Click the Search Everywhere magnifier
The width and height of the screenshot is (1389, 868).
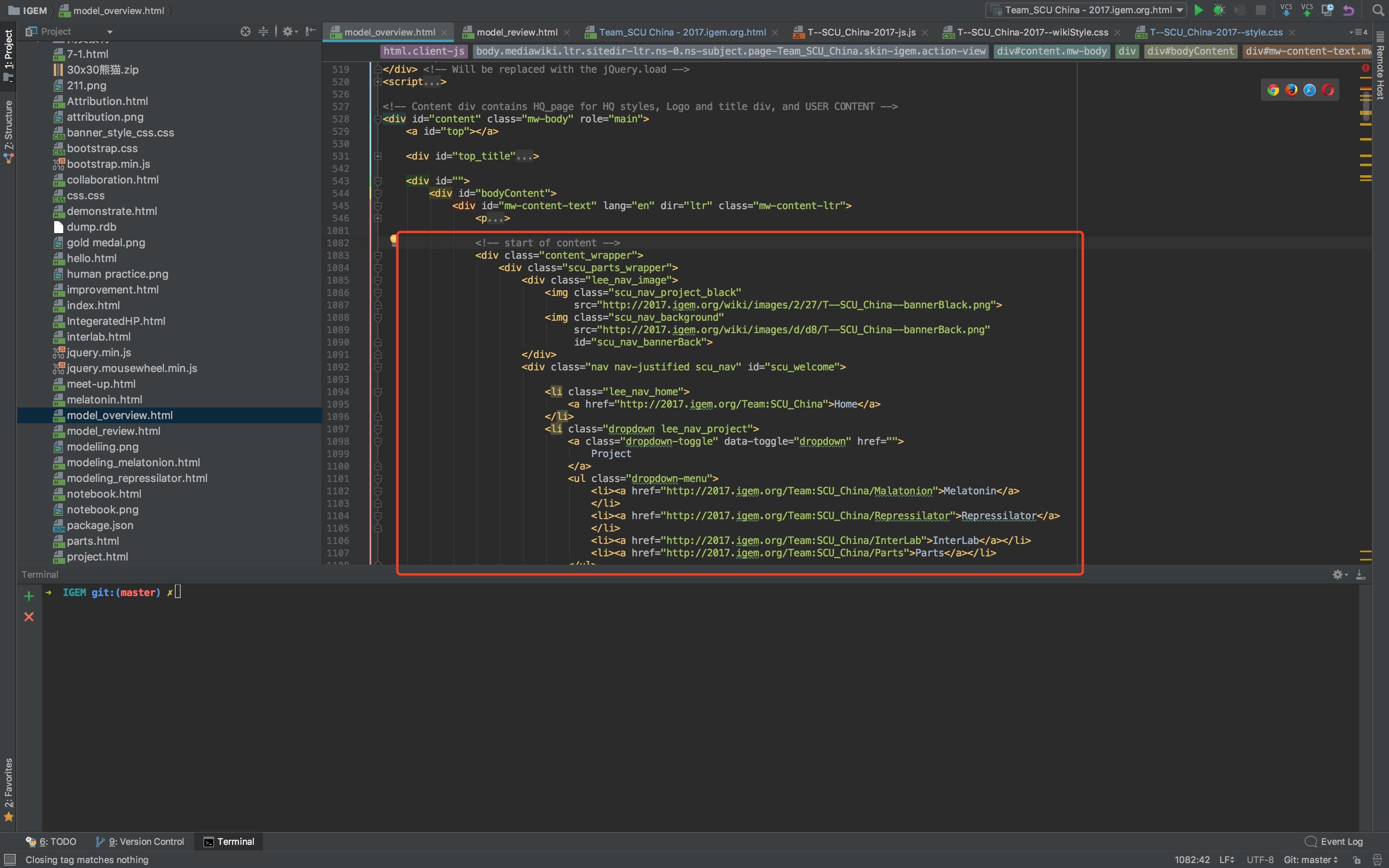coord(1377,10)
